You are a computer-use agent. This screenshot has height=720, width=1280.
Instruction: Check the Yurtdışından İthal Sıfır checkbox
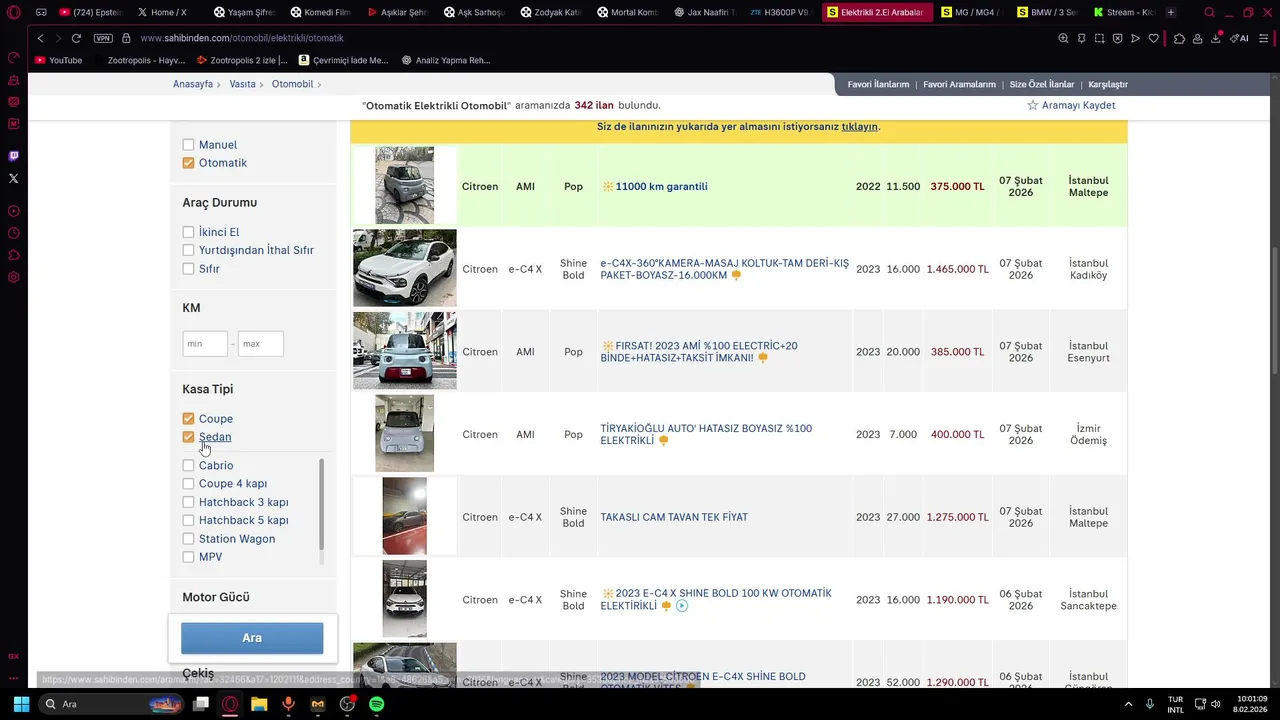pos(188,250)
